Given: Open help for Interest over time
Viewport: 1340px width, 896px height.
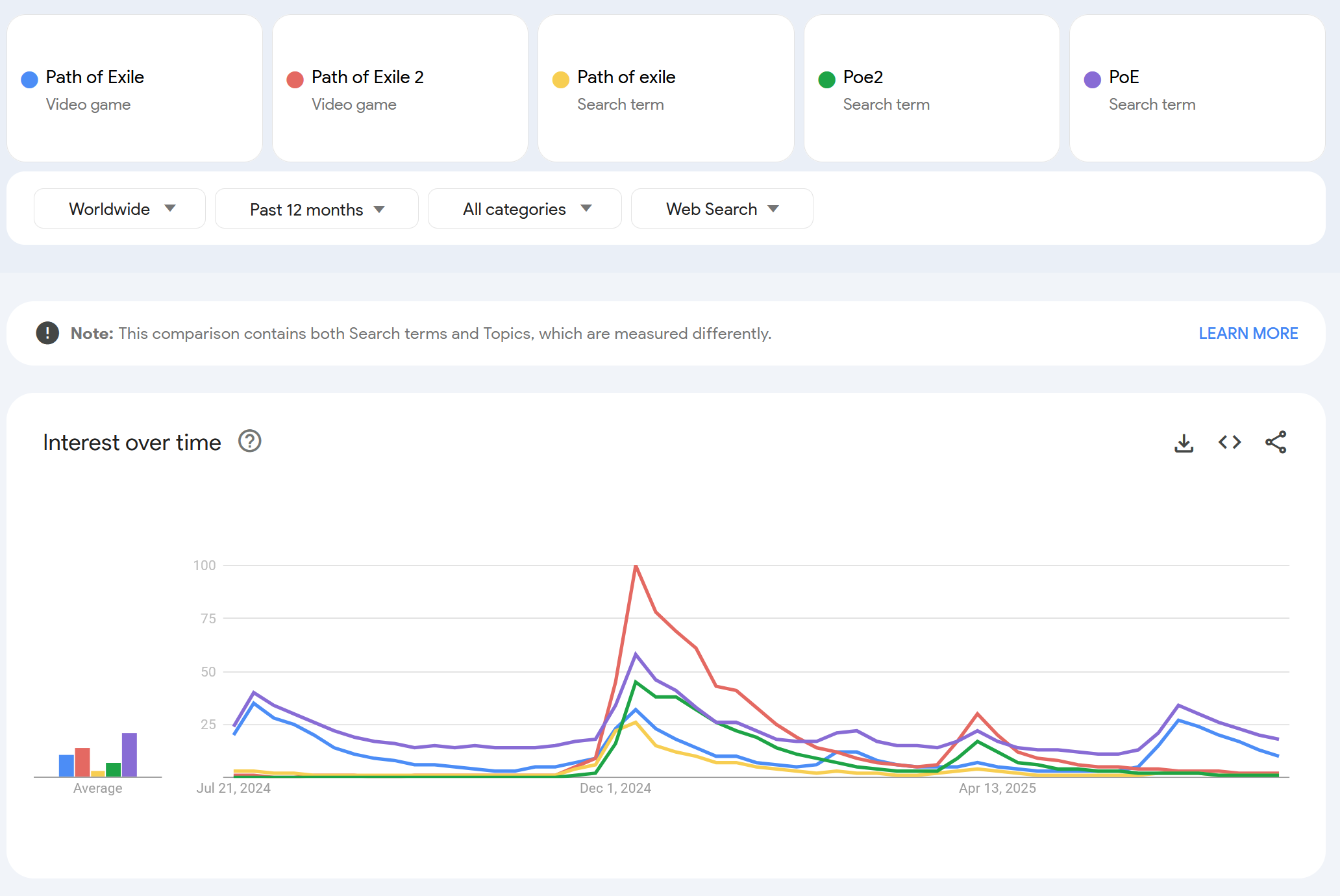Looking at the screenshot, I should pyautogui.click(x=249, y=442).
